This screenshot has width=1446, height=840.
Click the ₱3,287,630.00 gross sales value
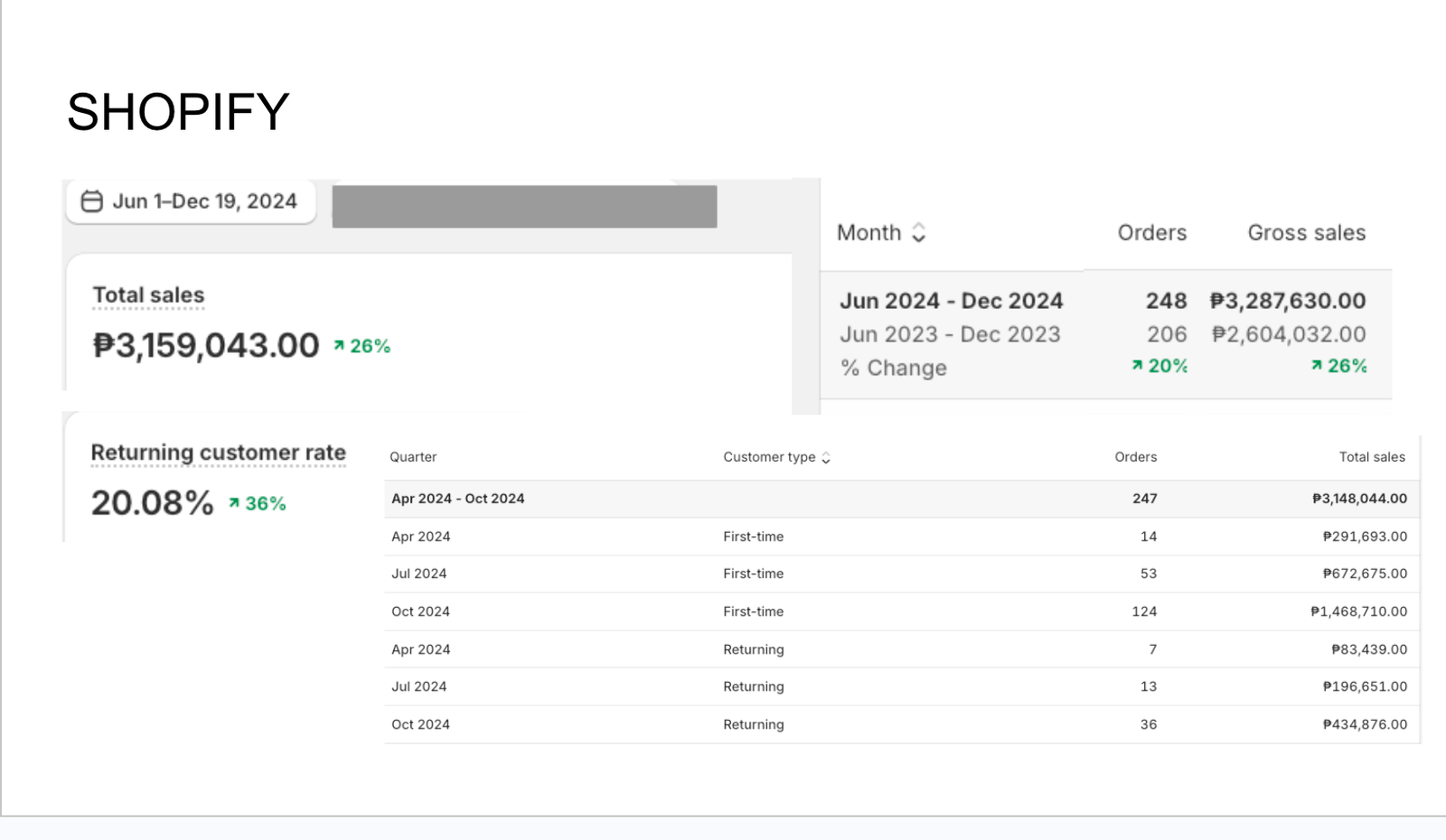[1288, 301]
